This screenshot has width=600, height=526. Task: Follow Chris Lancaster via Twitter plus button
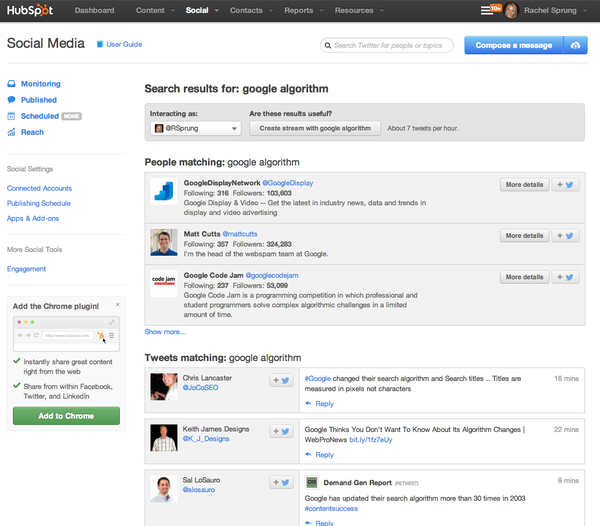pyautogui.click(x=281, y=380)
